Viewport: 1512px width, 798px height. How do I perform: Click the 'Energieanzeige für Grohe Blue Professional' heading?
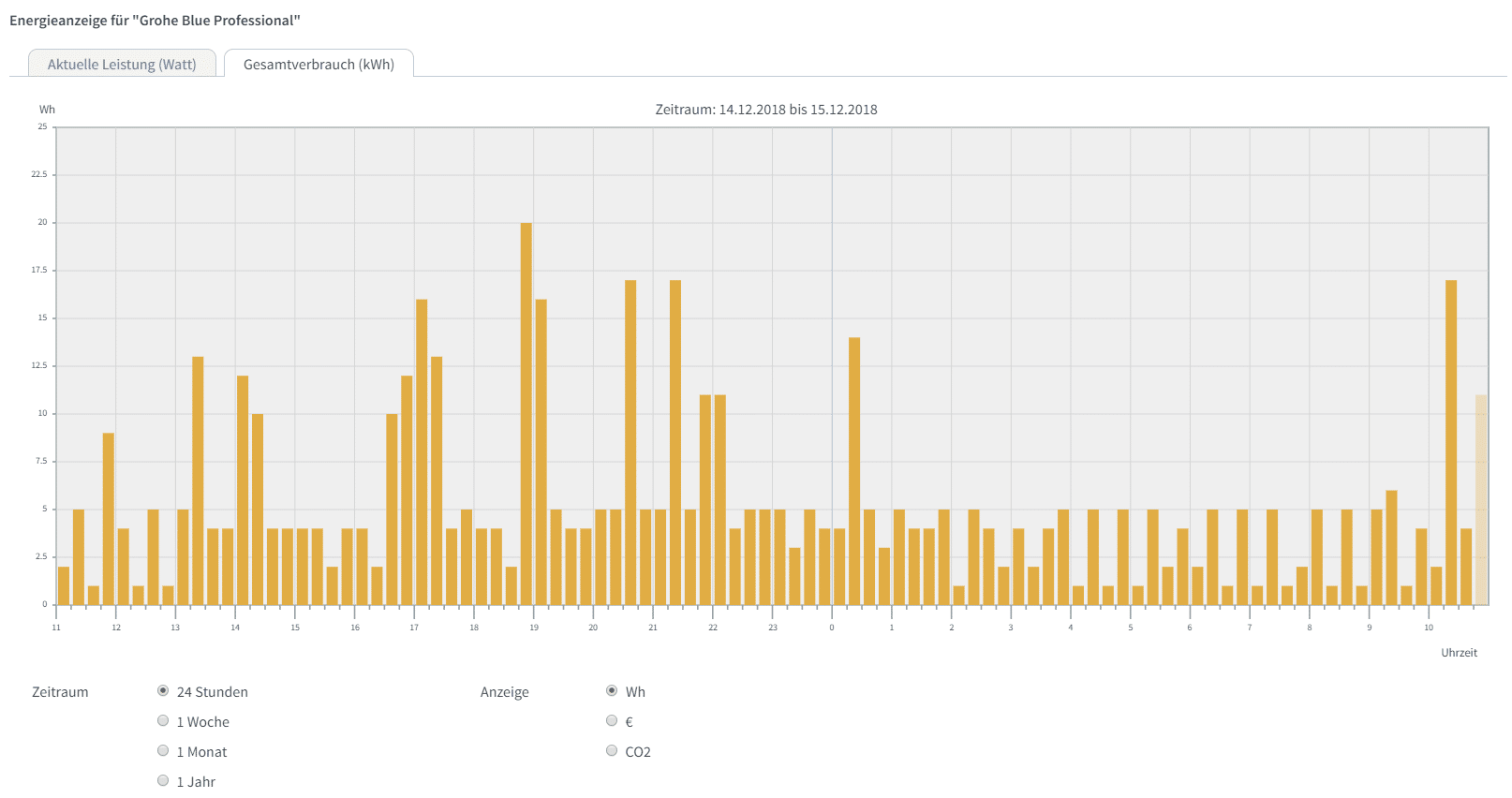155,21
